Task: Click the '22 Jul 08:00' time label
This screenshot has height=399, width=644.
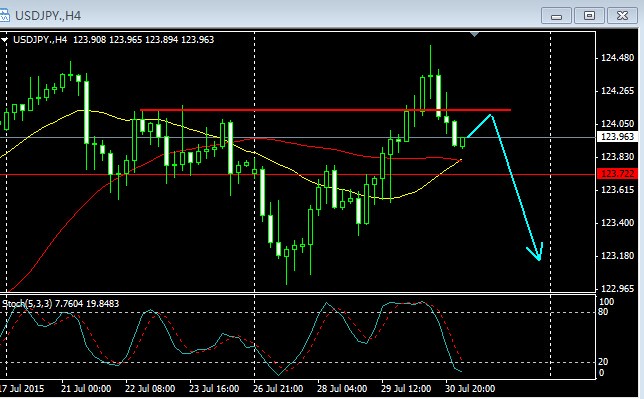Action: pyautogui.click(x=150, y=389)
